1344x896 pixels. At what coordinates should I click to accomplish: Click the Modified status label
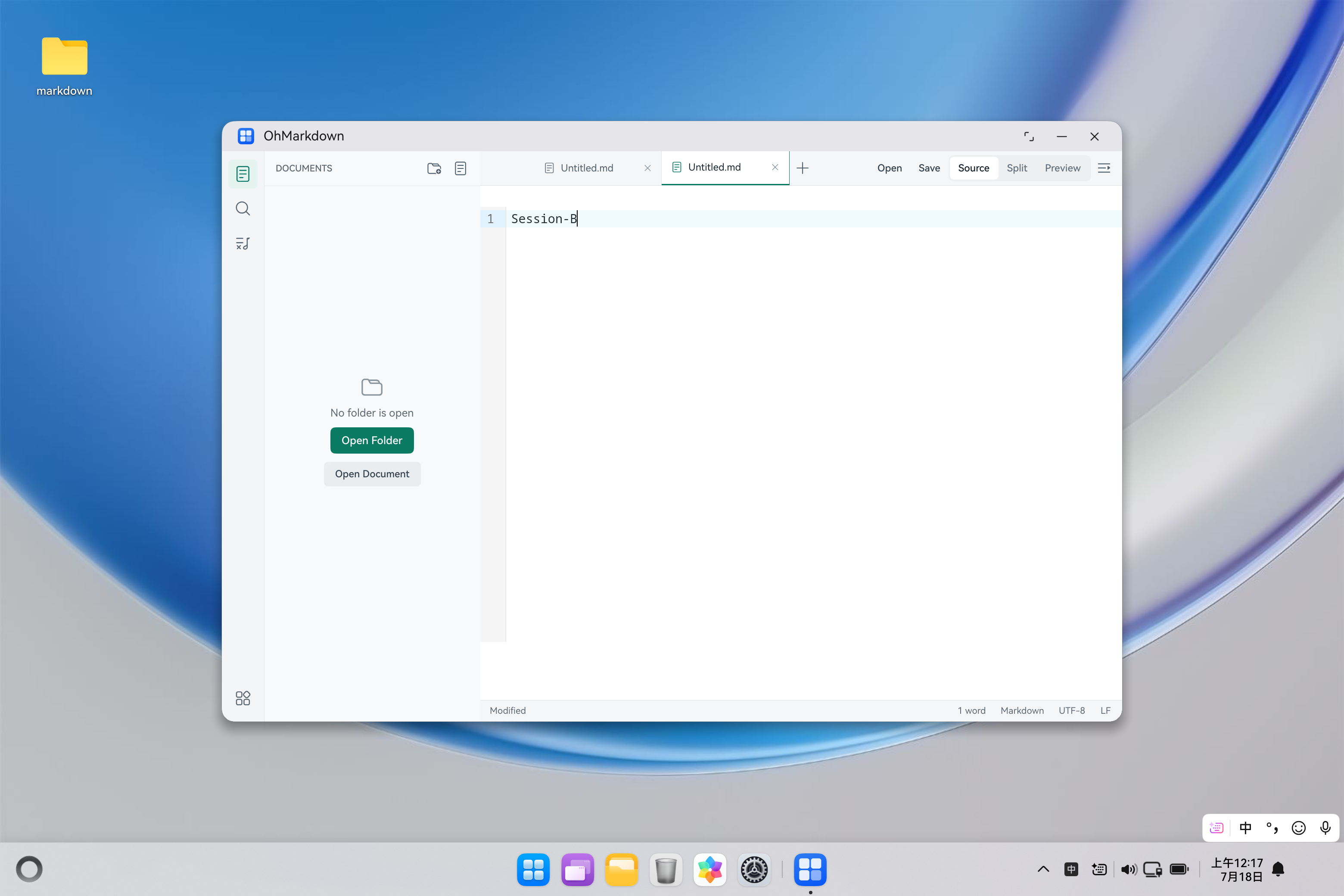click(507, 710)
